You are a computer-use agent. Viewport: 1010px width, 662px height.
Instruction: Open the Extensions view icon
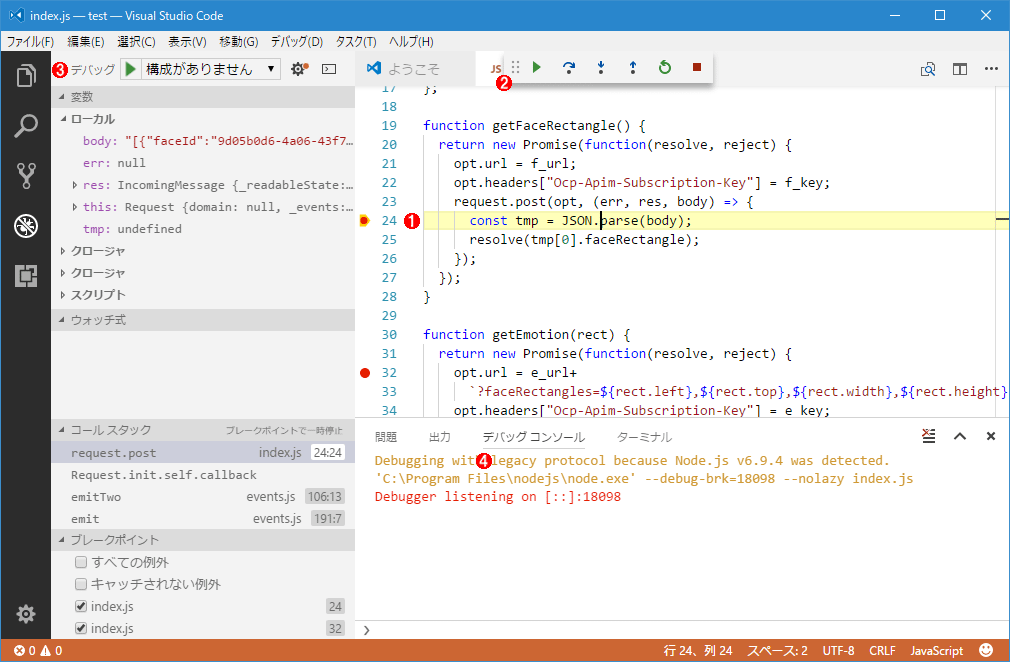(26, 276)
